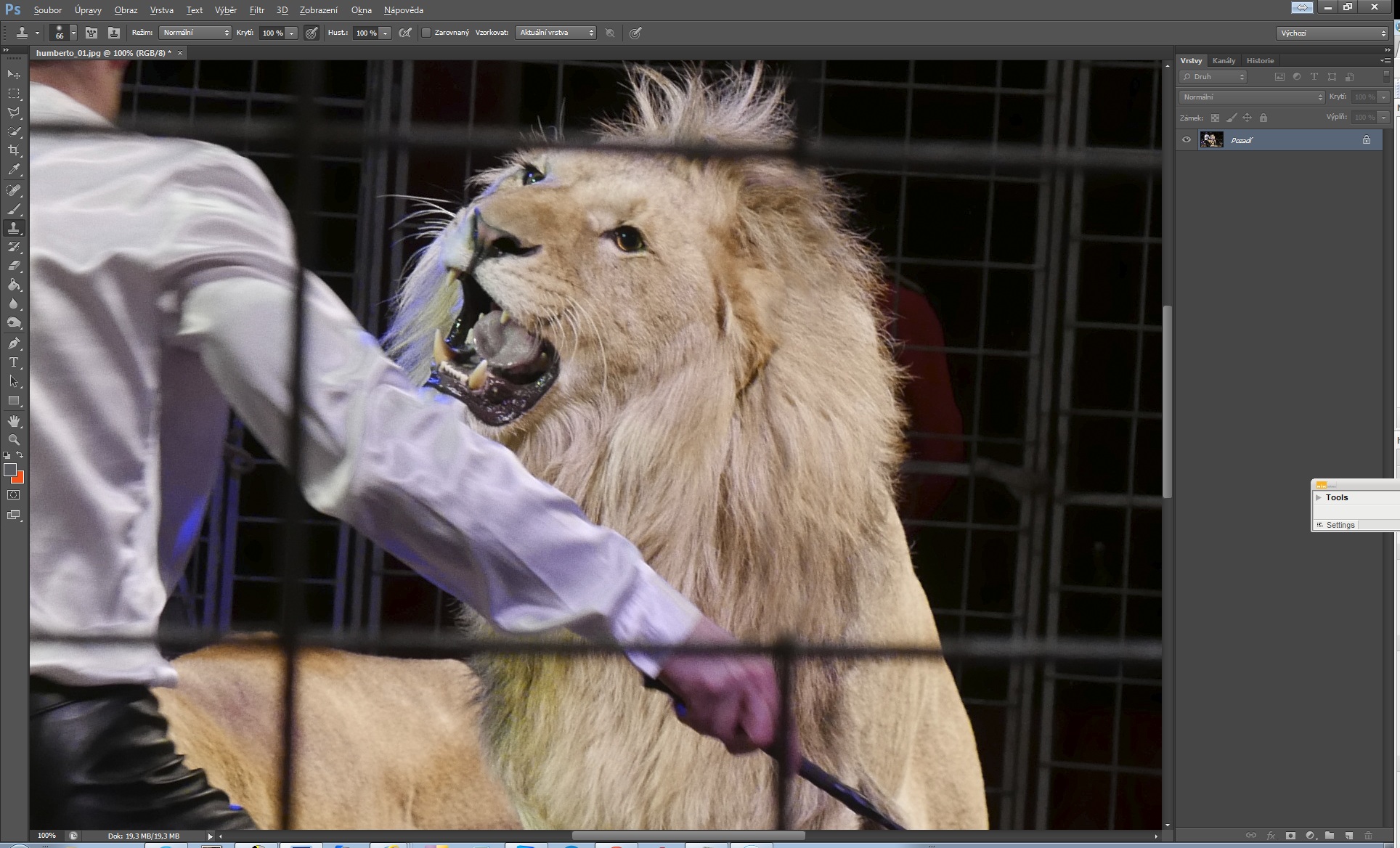Click the Pozadí layer thumbnail
The width and height of the screenshot is (1400, 848).
pyautogui.click(x=1211, y=140)
